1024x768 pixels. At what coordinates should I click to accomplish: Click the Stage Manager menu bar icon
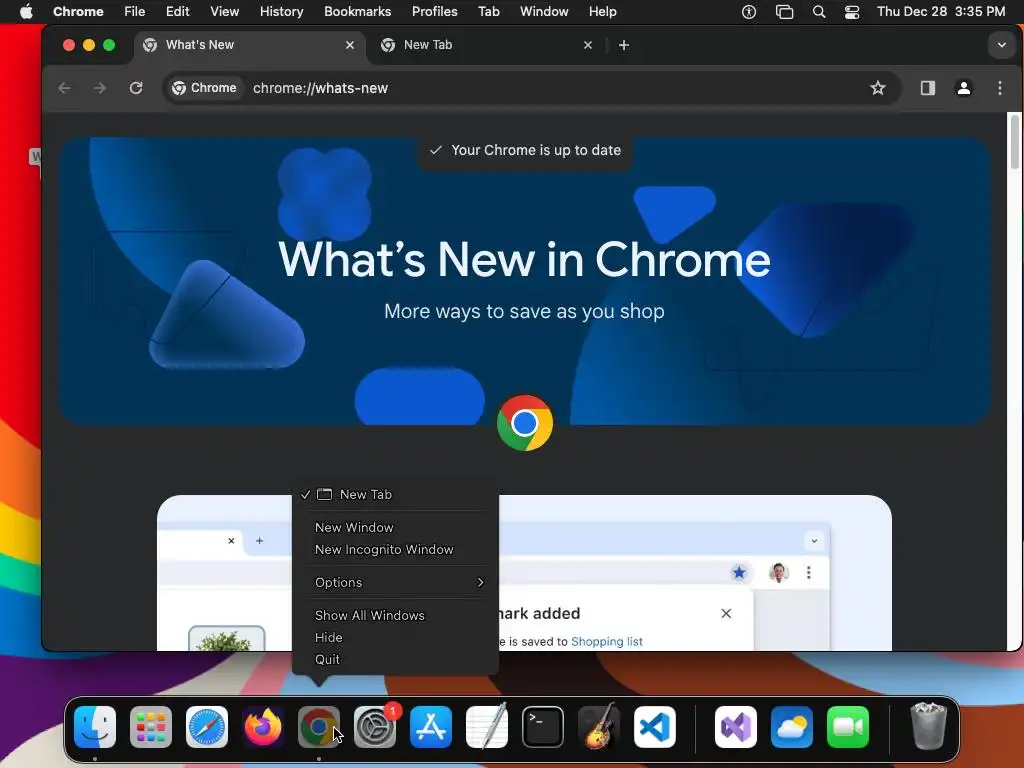click(784, 12)
